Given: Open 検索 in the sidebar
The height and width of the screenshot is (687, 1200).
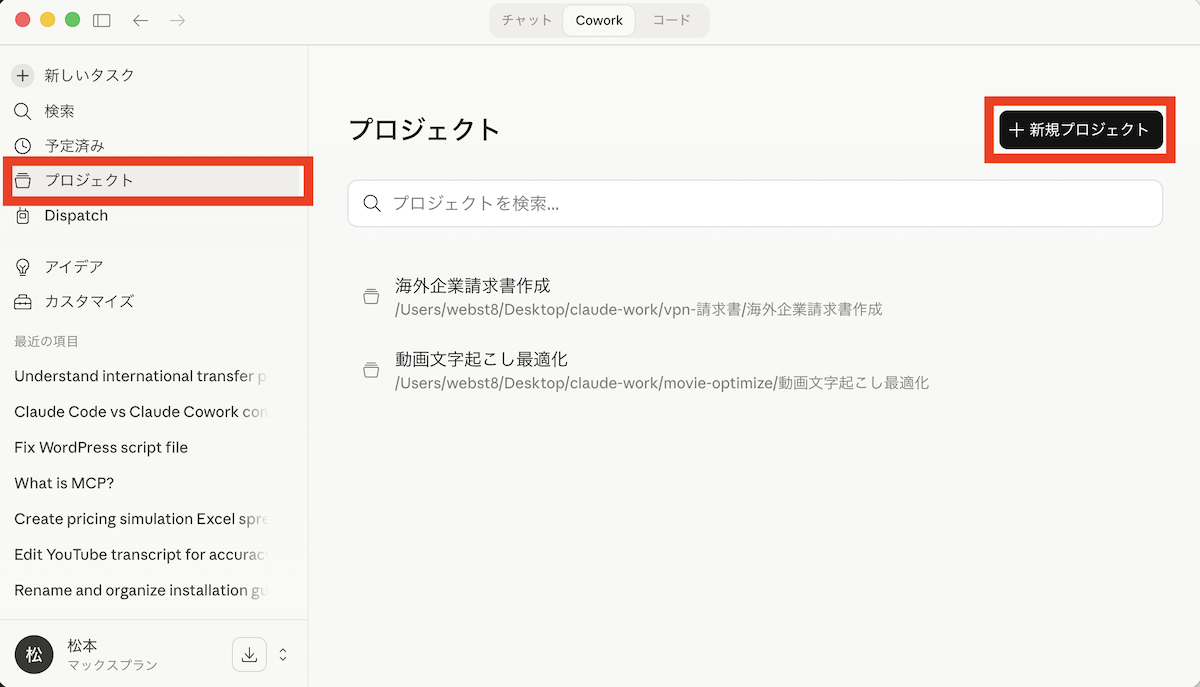Looking at the screenshot, I should (59, 111).
